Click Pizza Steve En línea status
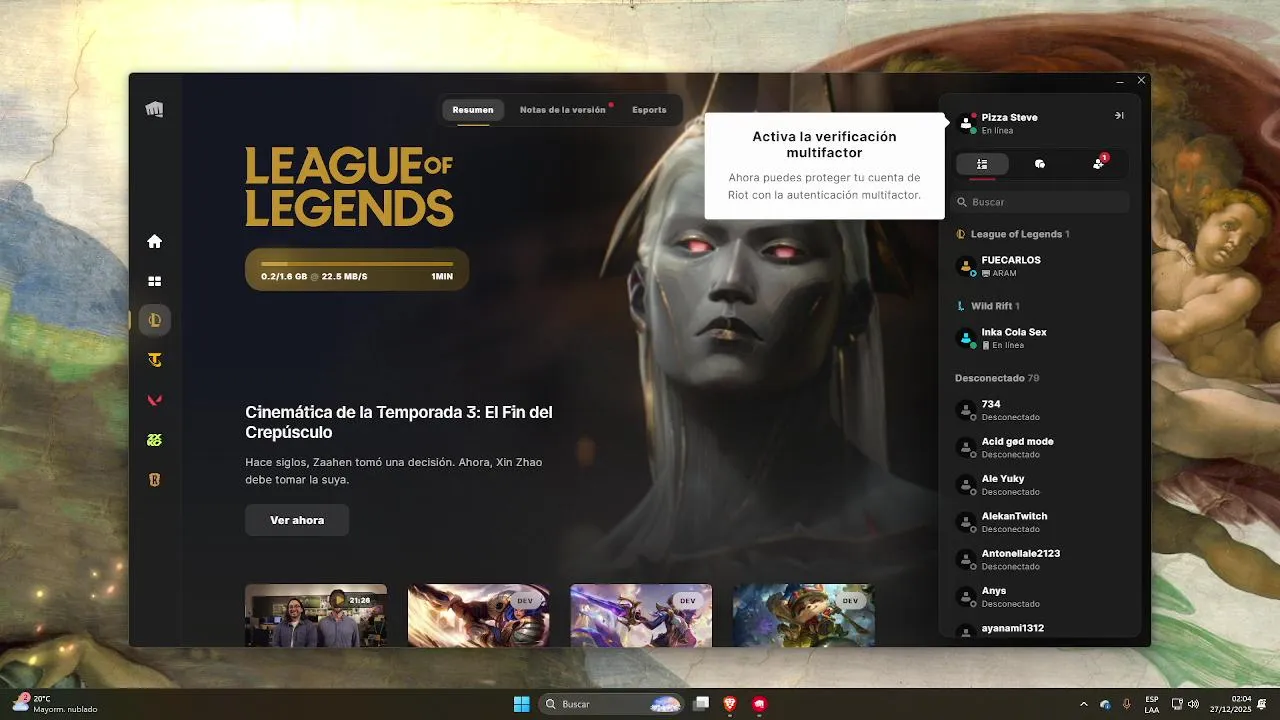Viewport: 1280px width, 720px height. coord(997,131)
